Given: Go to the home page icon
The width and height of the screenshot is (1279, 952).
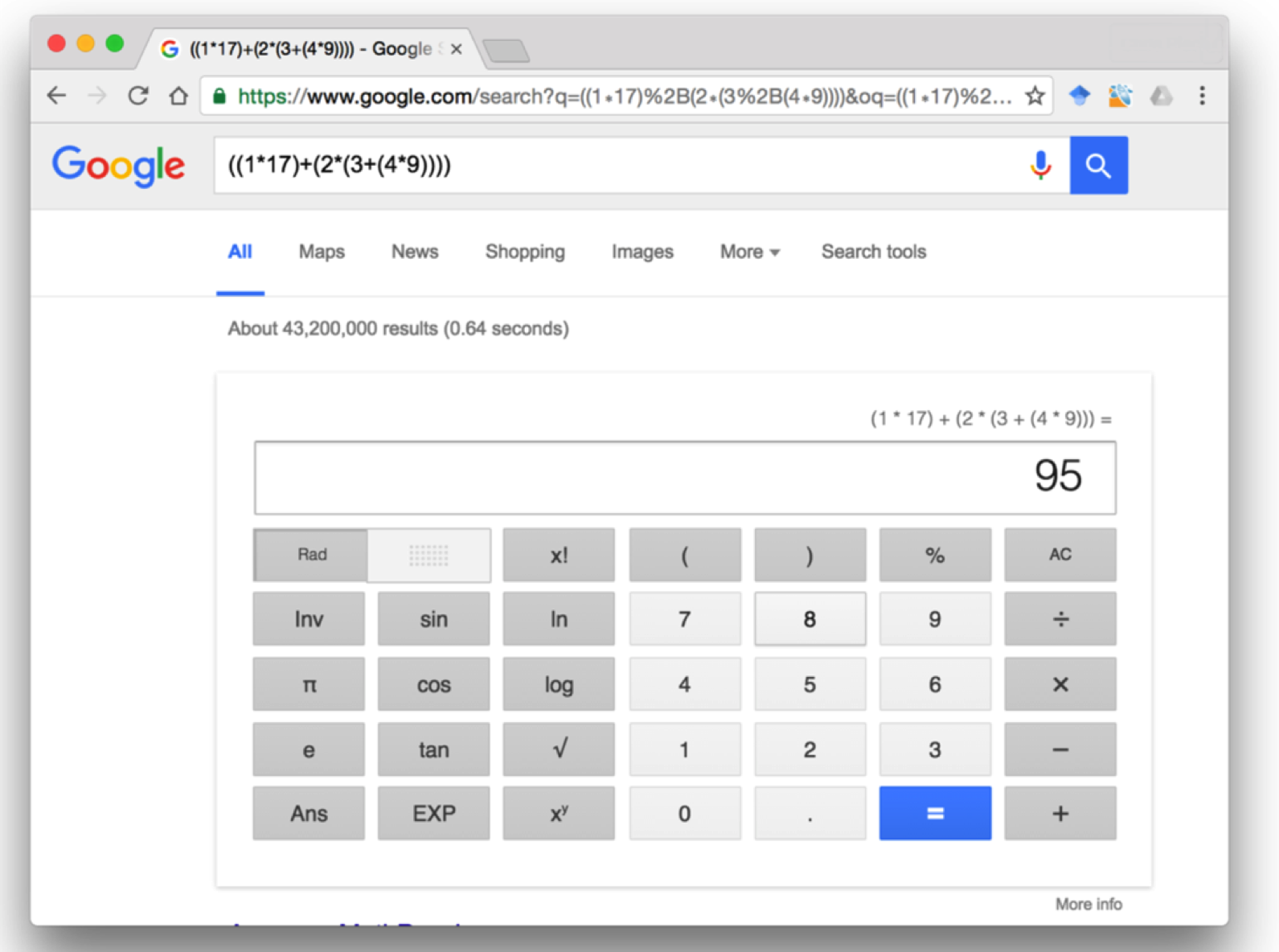Looking at the screenshot, I should 178,96.
